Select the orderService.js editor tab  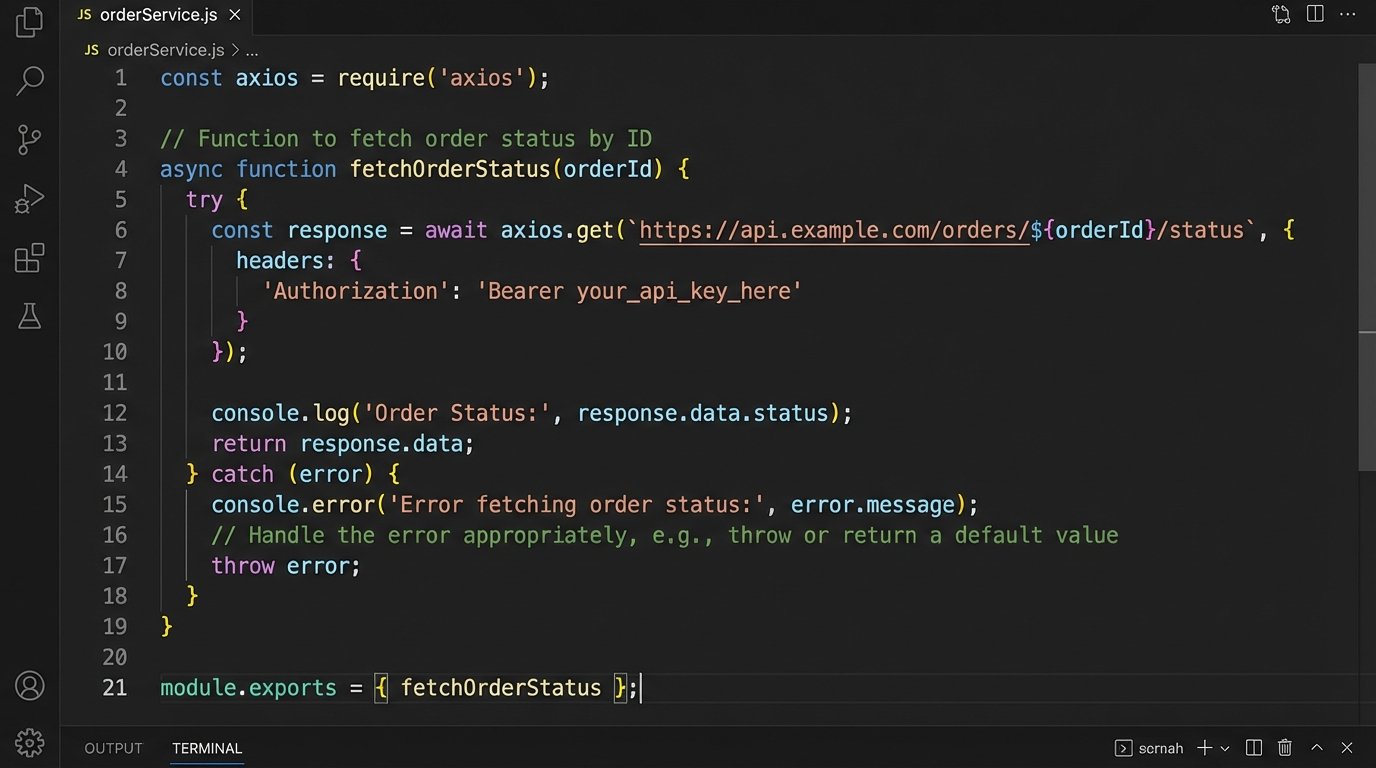click(150, 15)
